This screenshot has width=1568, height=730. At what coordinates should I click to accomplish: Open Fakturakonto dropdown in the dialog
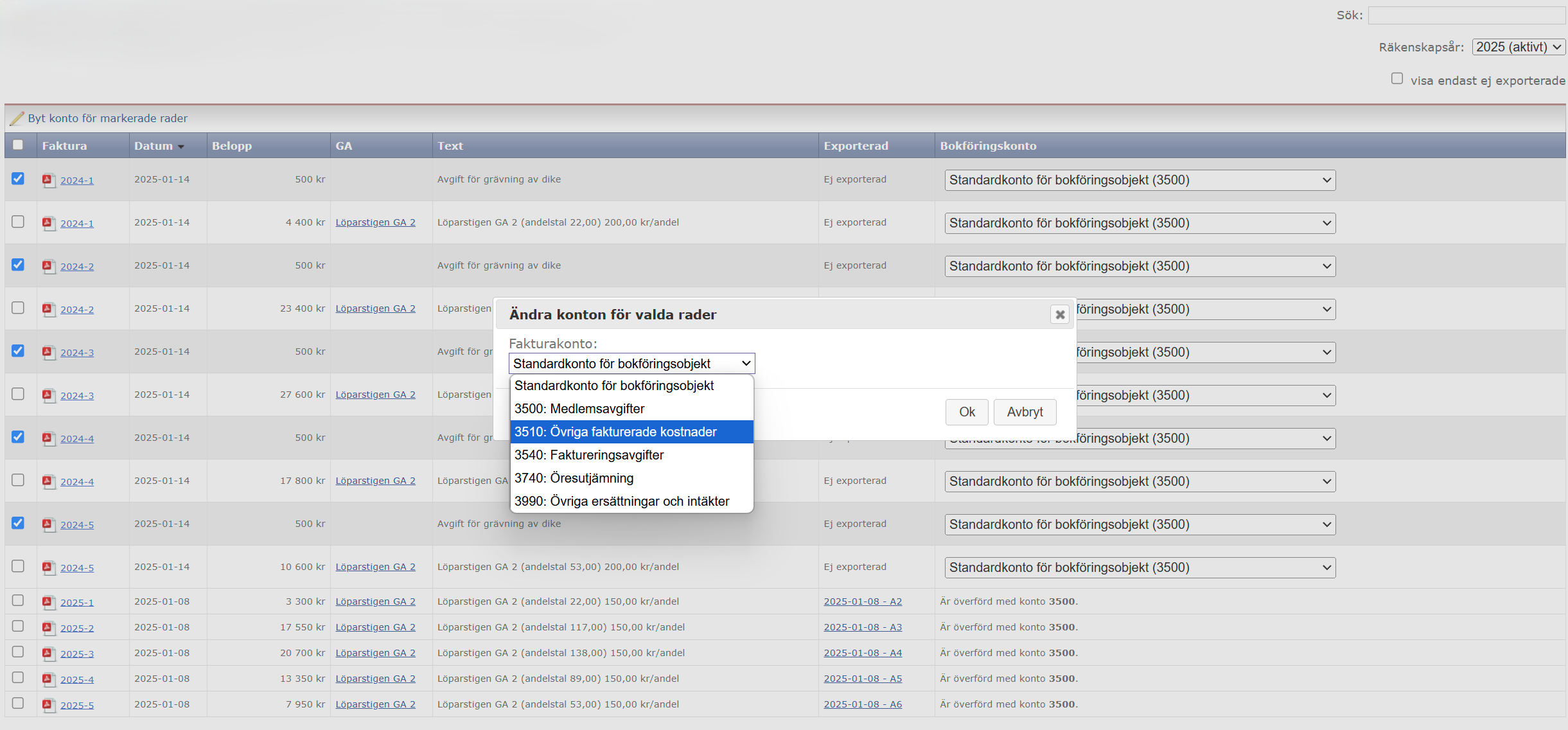pos(631,364)
